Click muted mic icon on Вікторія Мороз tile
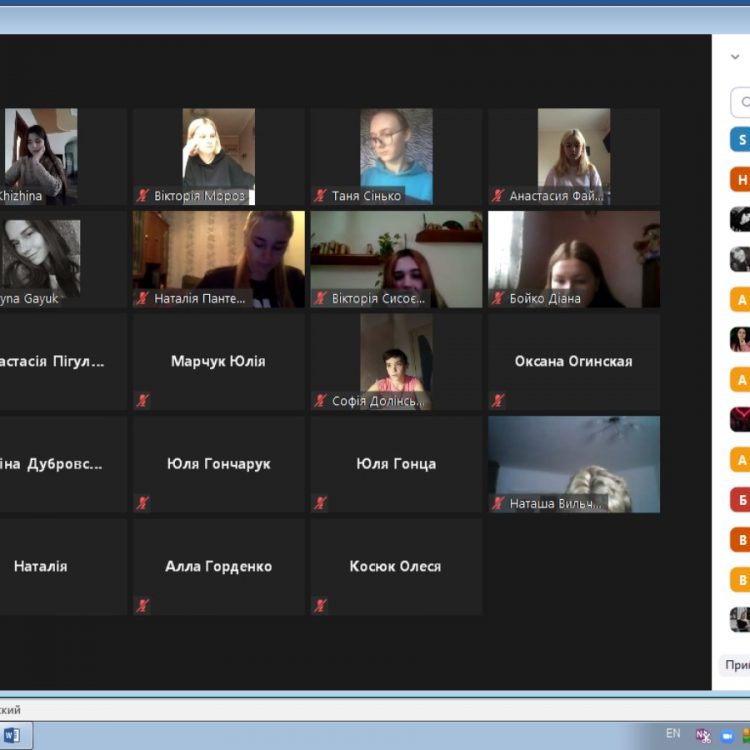Screen dimensions: 750x750 tap(143, 196)
